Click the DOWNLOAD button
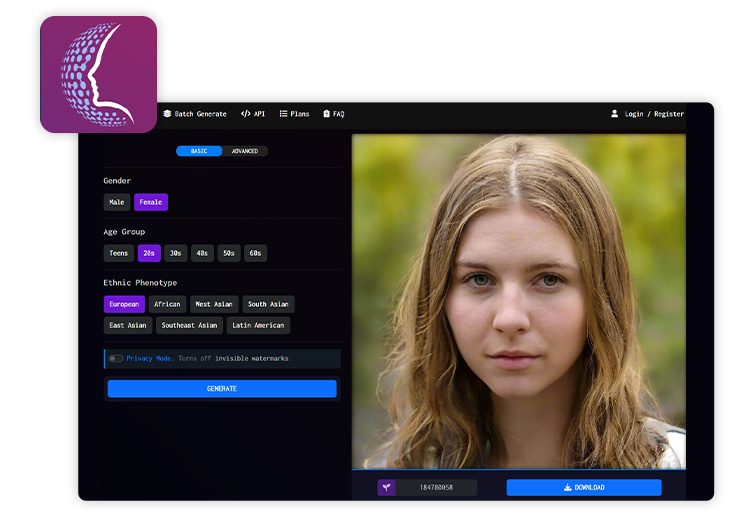Image resolution: width=750 pixels, height=514 pixels. click(584, 487)
